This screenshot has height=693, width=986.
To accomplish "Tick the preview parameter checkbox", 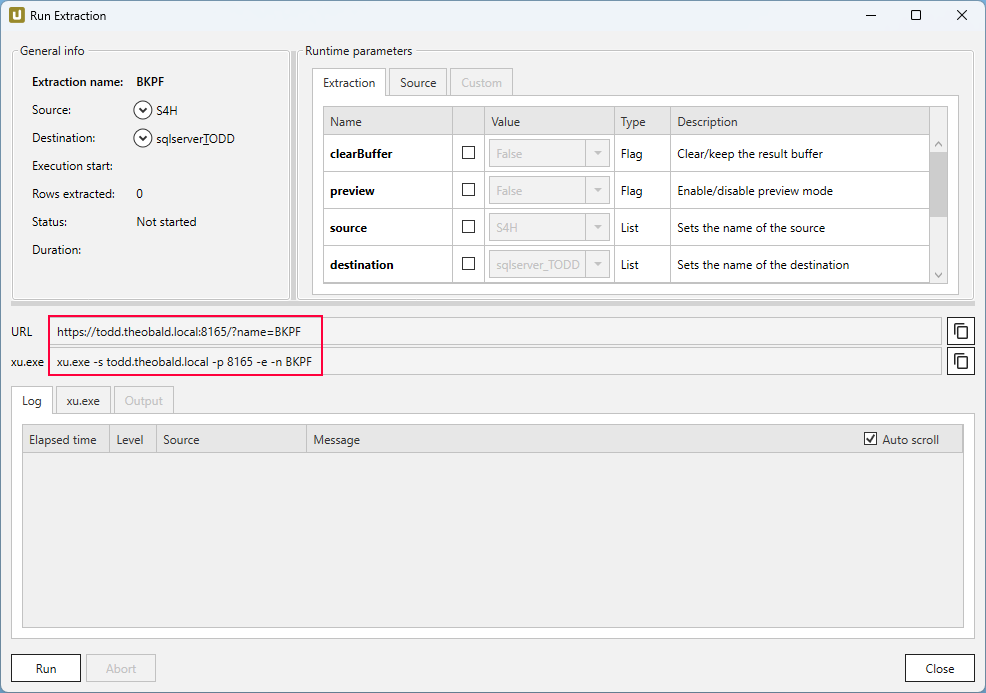I will (468, 190).
